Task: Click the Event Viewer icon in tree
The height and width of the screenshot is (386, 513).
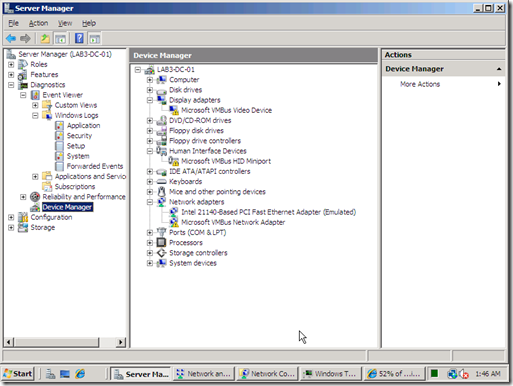Action: point(35,95)
